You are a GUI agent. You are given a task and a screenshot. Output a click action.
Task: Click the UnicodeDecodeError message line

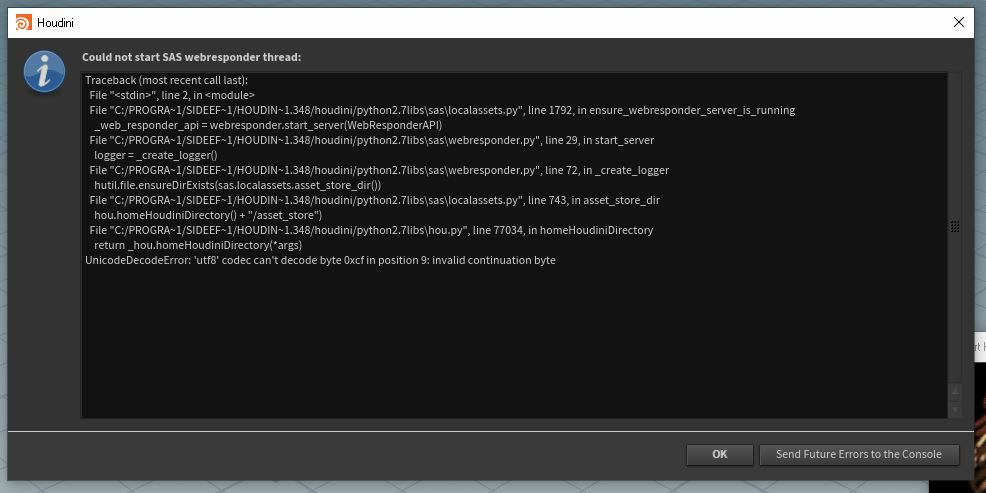(x=320, y=260)
